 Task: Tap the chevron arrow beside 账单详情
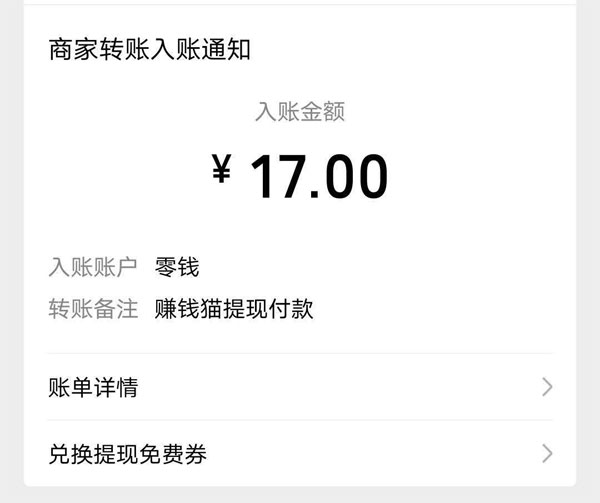pyautogui.click(x=547, y=387)
